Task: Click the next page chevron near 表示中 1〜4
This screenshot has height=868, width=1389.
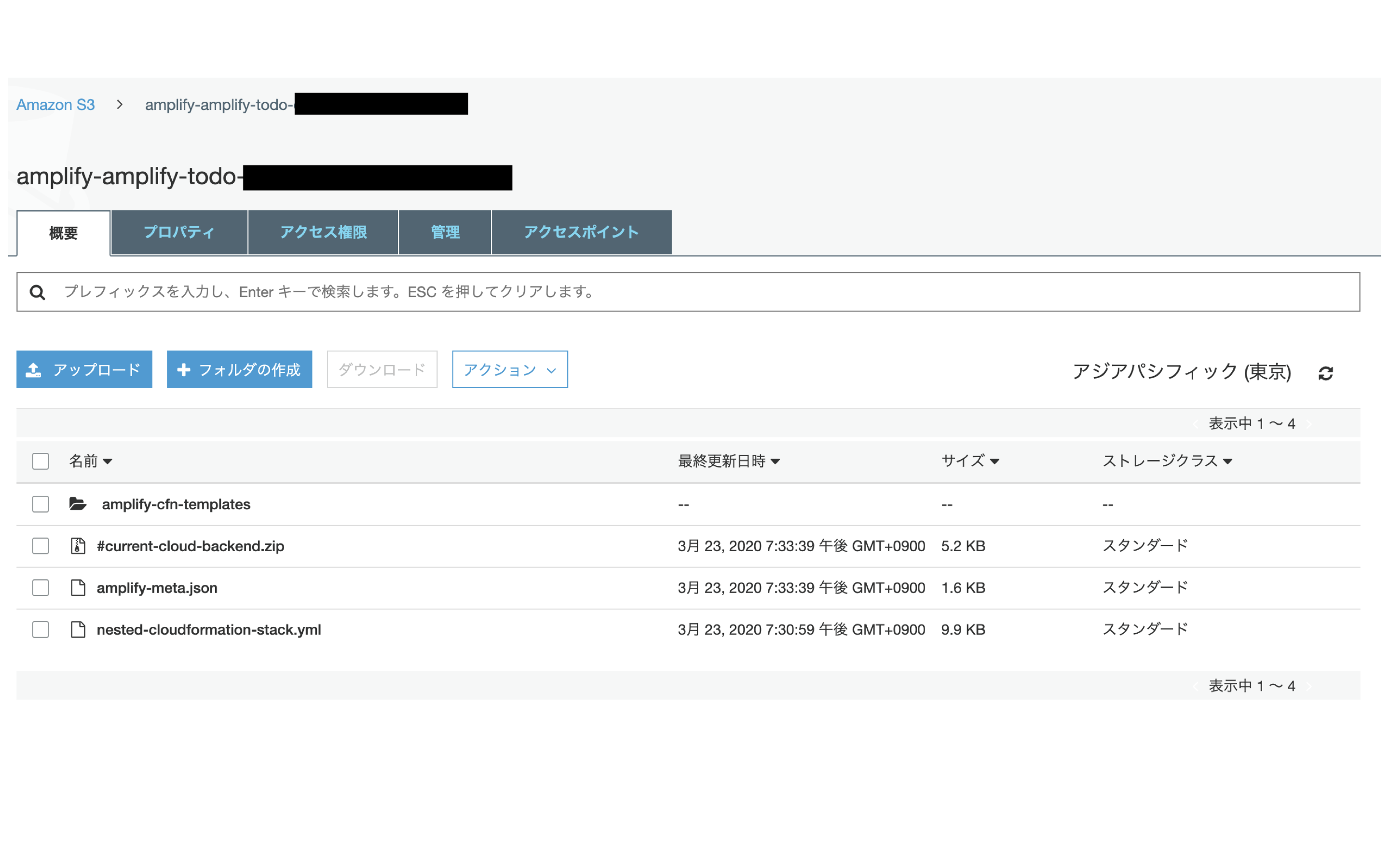Action: 1309,424
